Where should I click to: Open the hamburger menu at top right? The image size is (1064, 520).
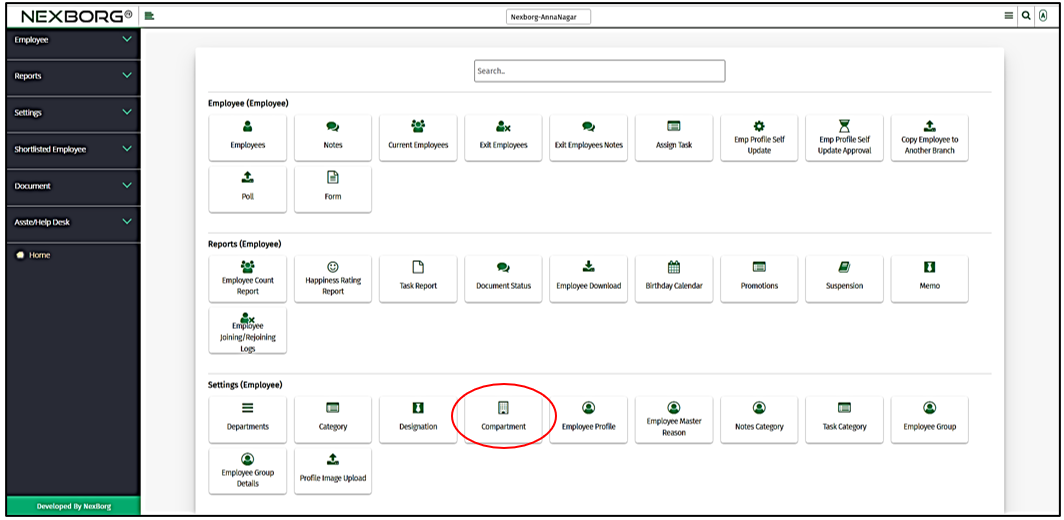[x=1009, y=16]
